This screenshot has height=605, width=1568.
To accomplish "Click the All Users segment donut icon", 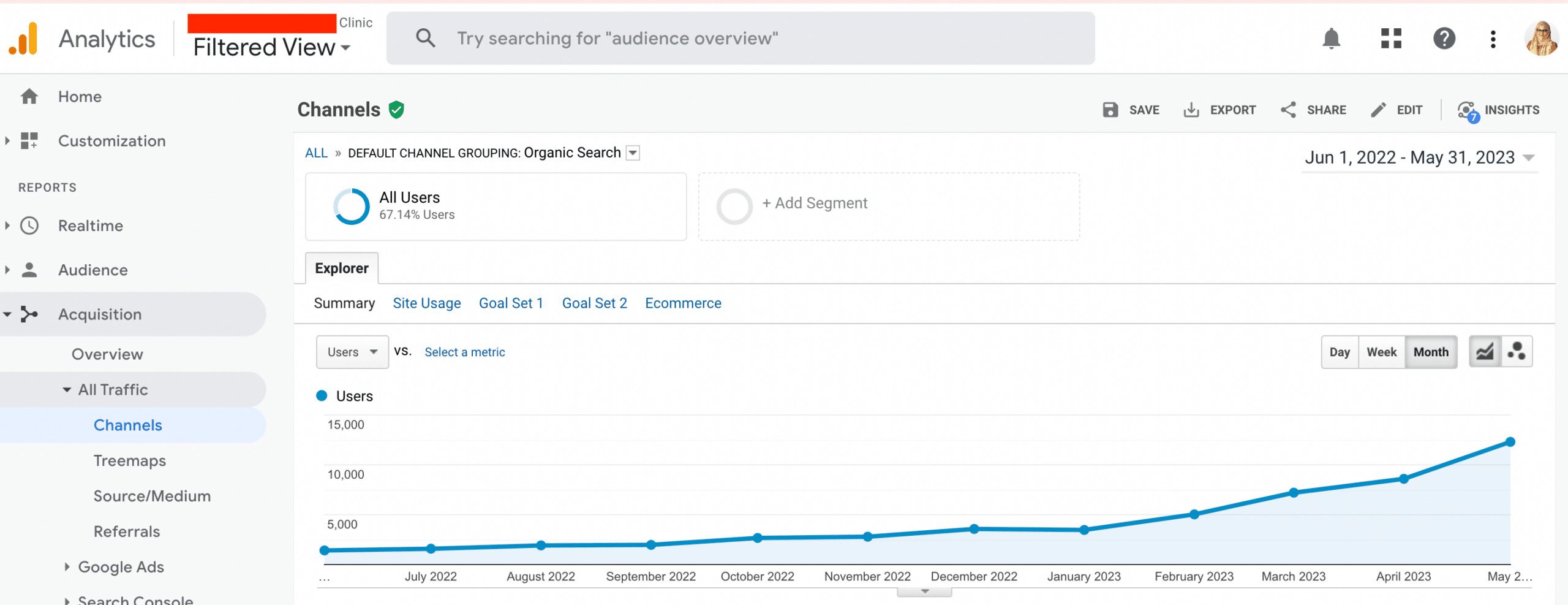I will pos(352,206).
